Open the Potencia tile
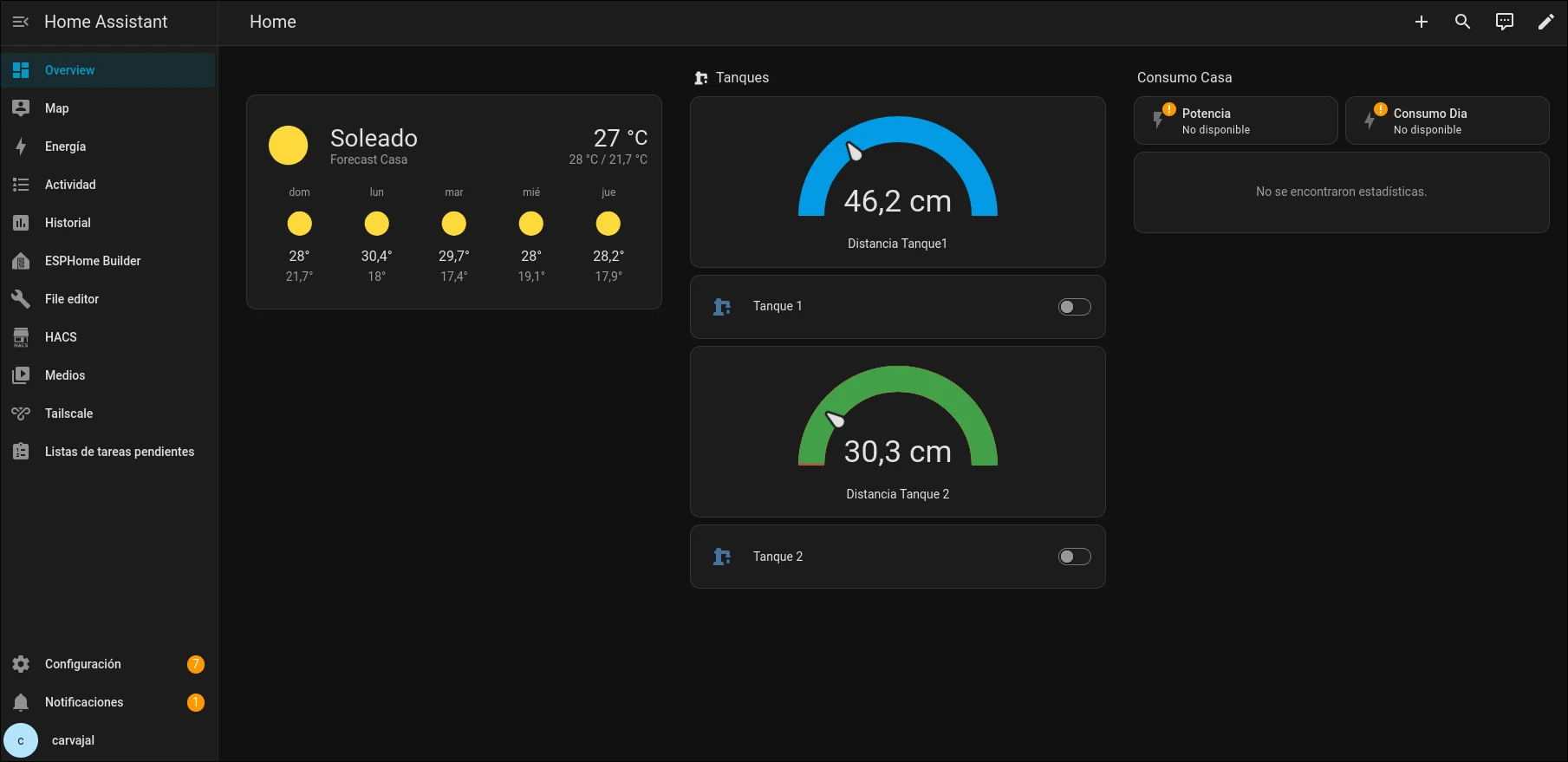Viewport: 1568px width, 762px height. pos(1236,120)
